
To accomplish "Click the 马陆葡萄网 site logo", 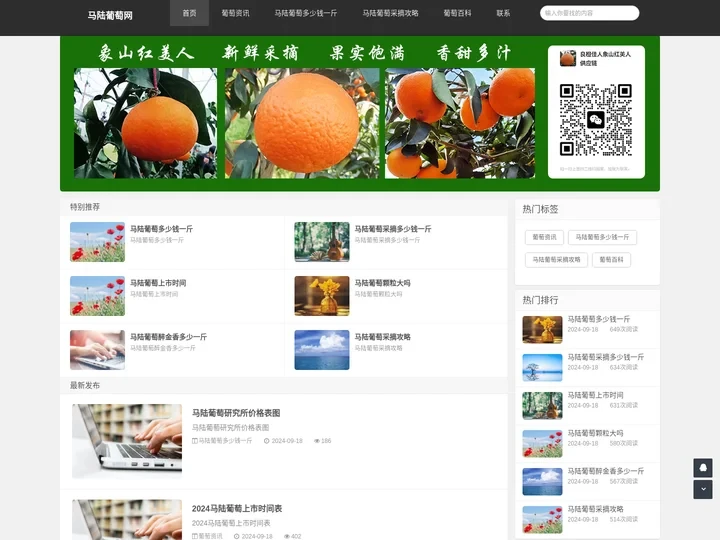I will 110,15.
